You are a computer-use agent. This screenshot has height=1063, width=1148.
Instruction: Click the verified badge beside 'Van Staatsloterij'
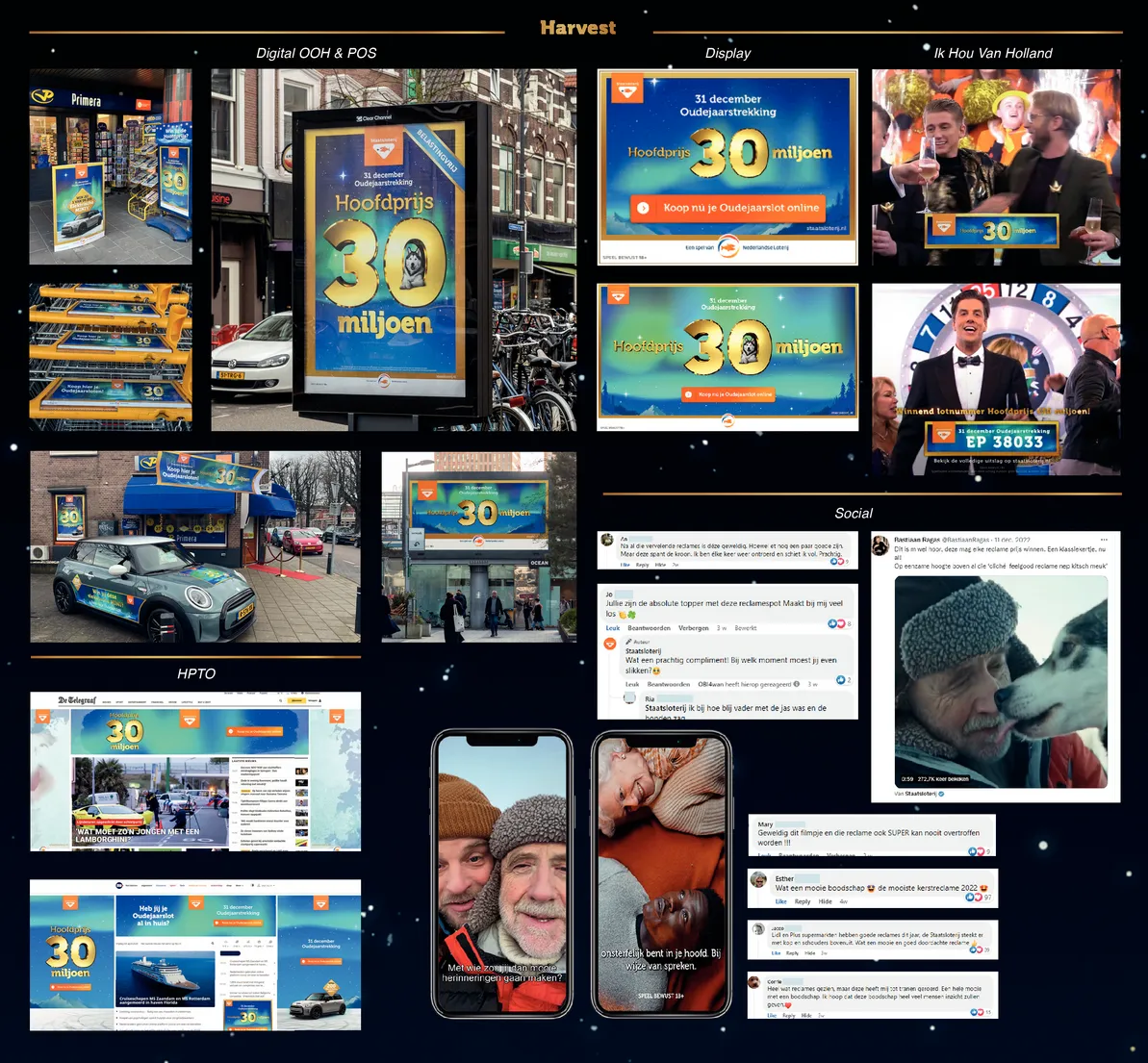[x=941, y=794]
